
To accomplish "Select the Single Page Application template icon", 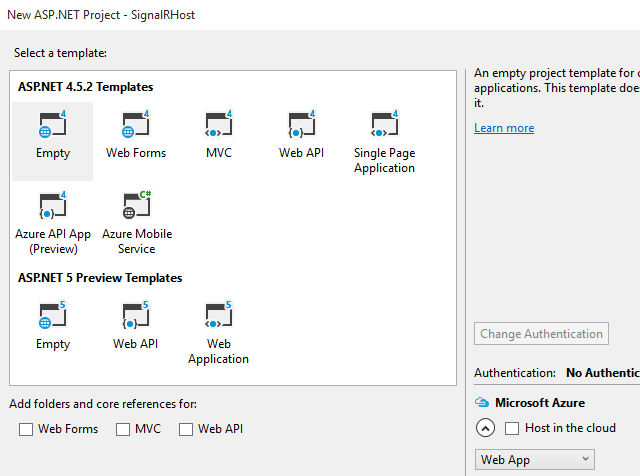I will click(x=384, y=124).
